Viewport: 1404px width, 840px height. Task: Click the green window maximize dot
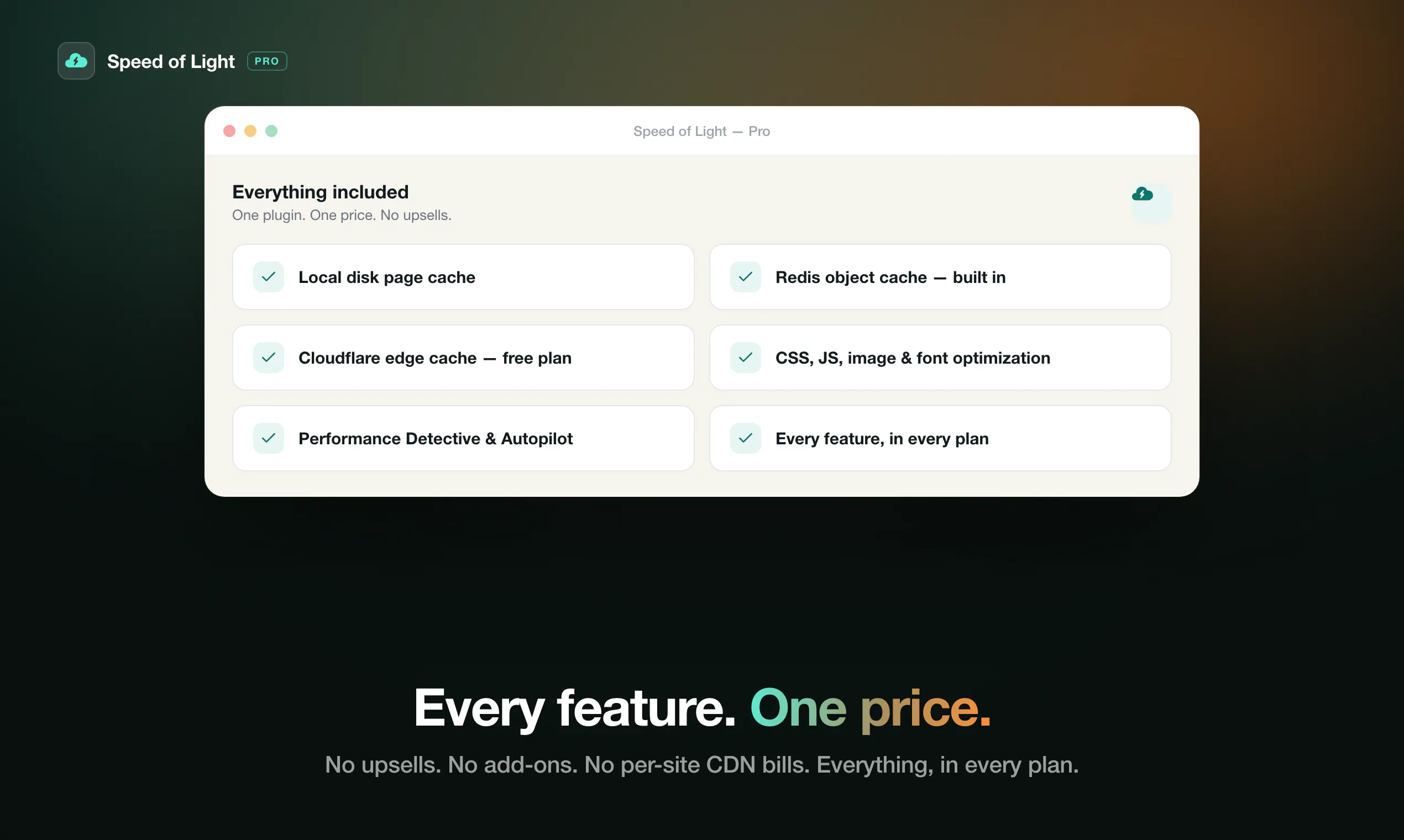point(271,132)
